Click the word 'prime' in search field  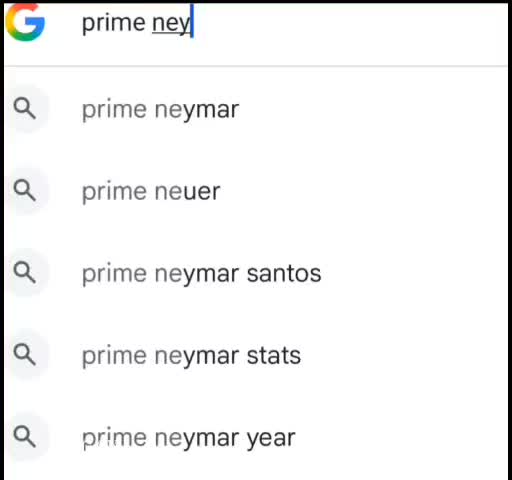click(x=114, y=23)
